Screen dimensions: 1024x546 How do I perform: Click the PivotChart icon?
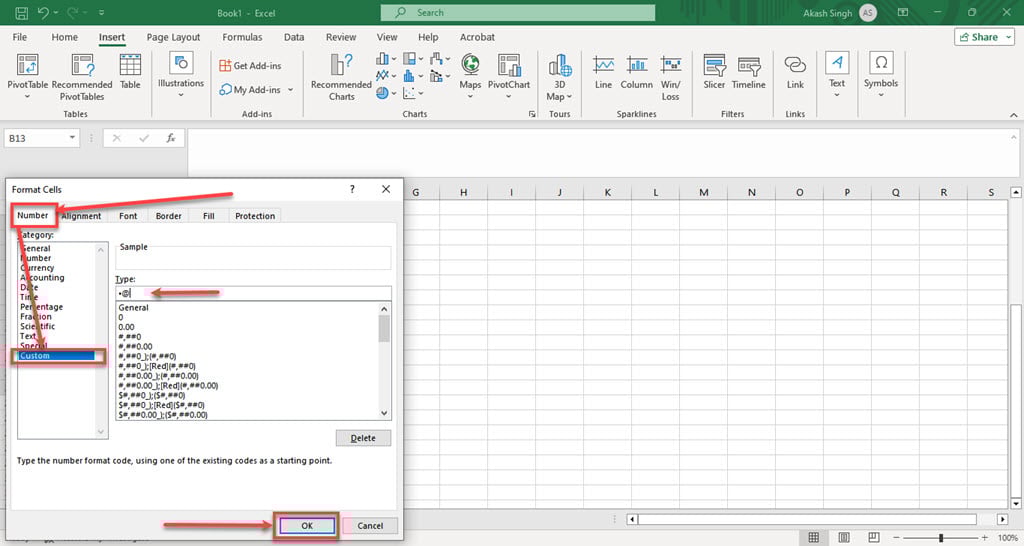(x=509, y=65)
